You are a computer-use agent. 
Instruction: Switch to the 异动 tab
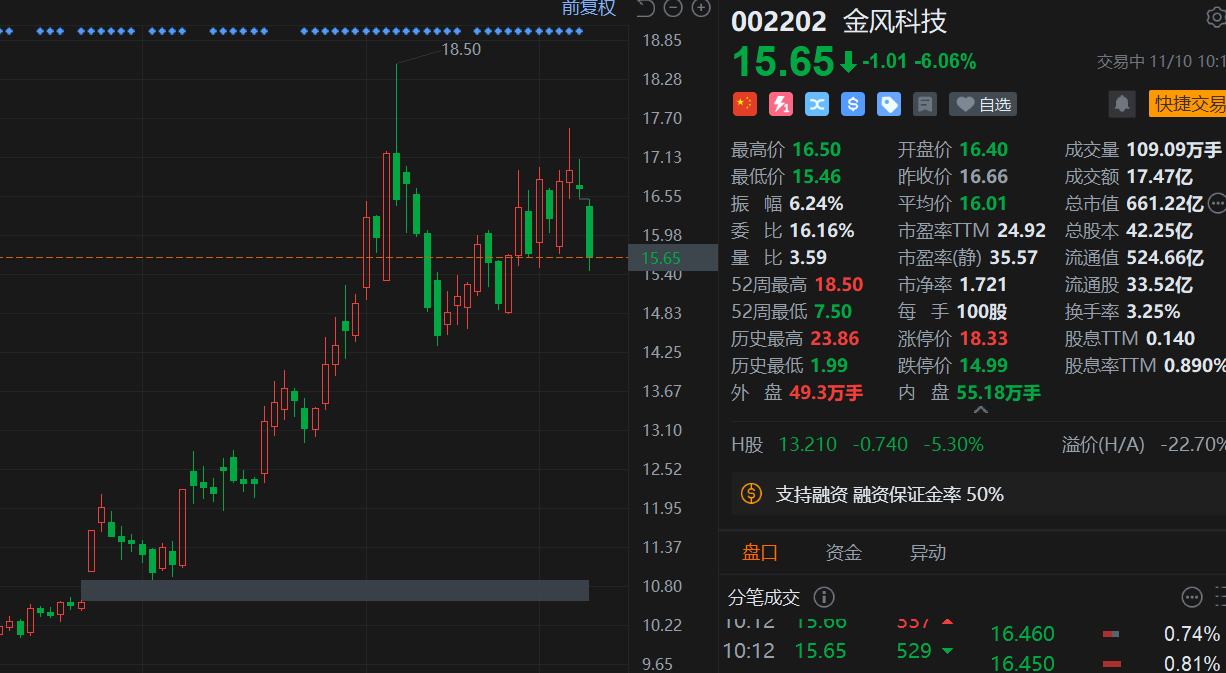[927, 553]
